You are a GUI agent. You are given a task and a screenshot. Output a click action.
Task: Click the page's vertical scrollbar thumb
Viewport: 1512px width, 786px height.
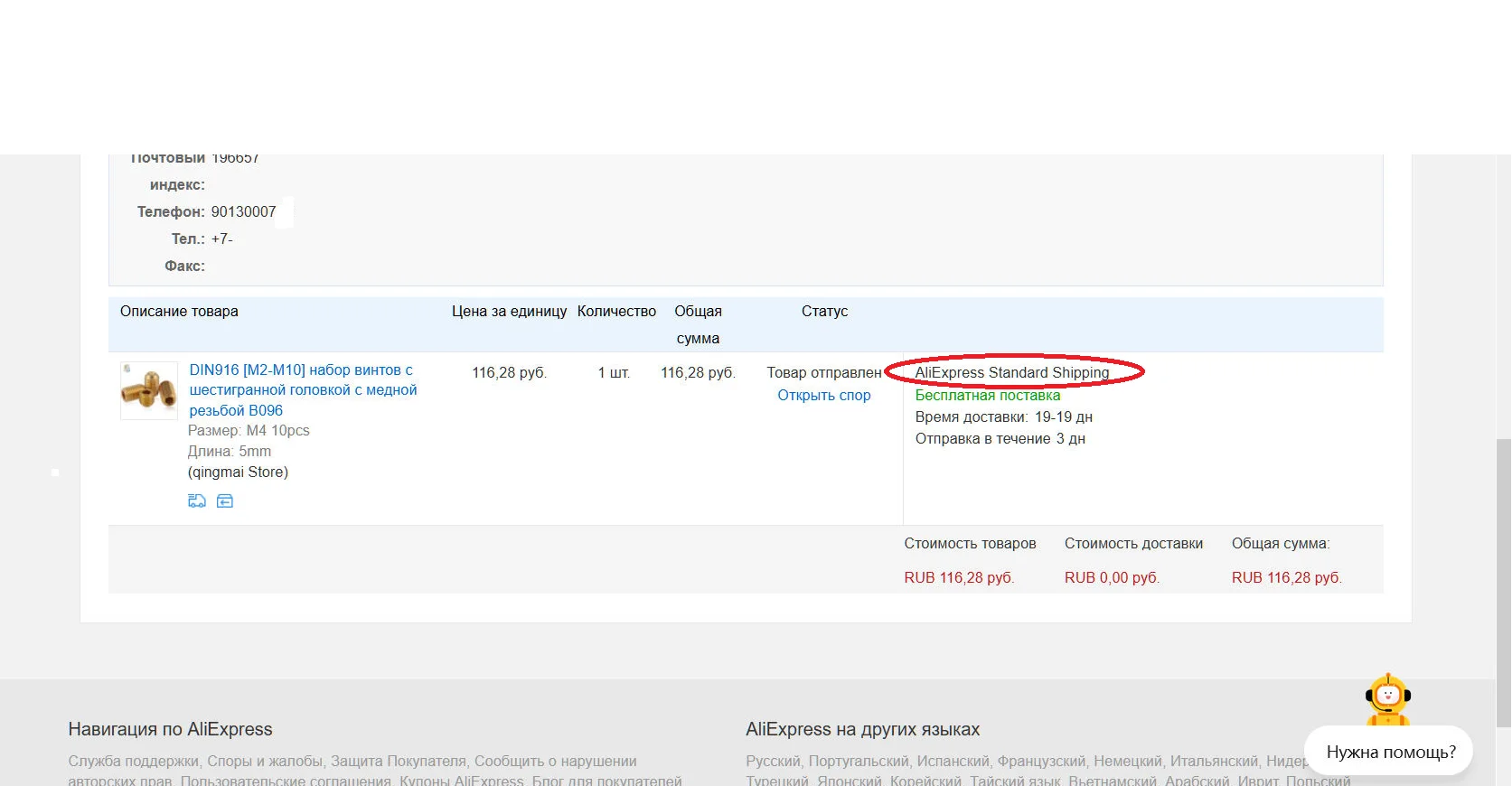click(x=1504, y=583)
